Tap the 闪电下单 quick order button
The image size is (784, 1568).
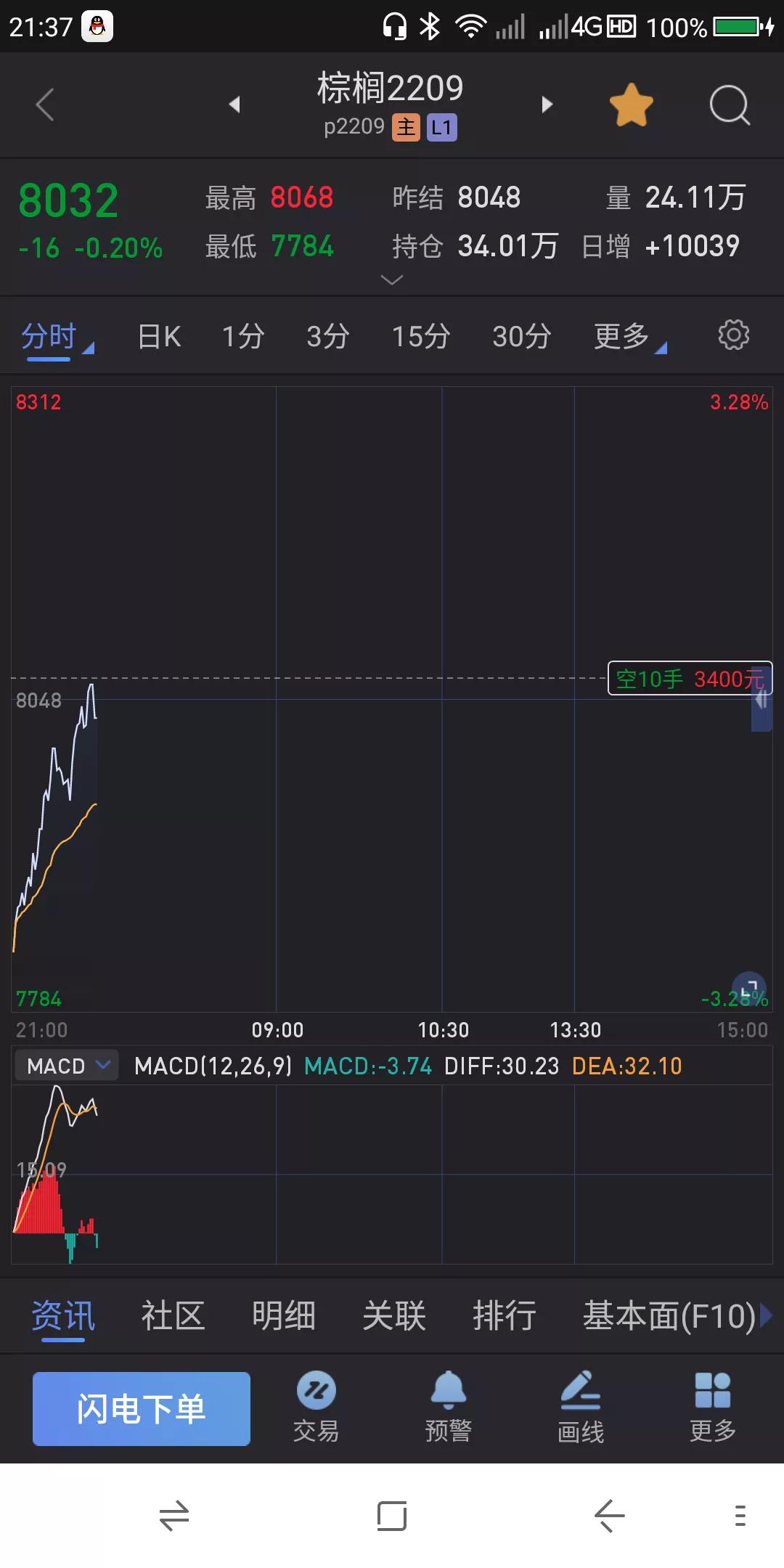tap(142, 1408)
